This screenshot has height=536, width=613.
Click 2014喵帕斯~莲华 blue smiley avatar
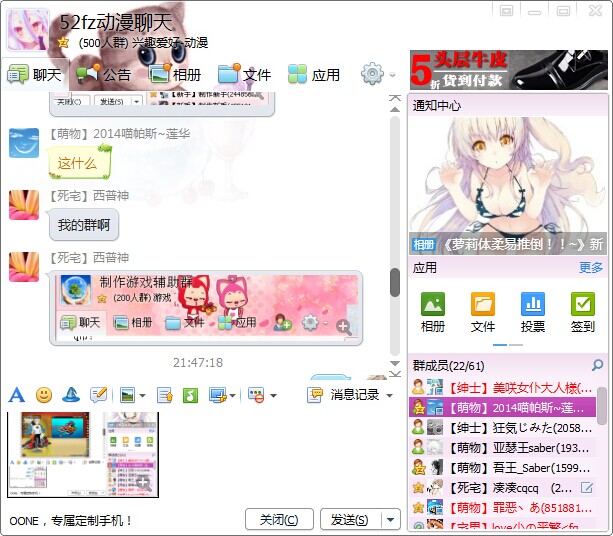pyautogui.click(x=24, y=143)
